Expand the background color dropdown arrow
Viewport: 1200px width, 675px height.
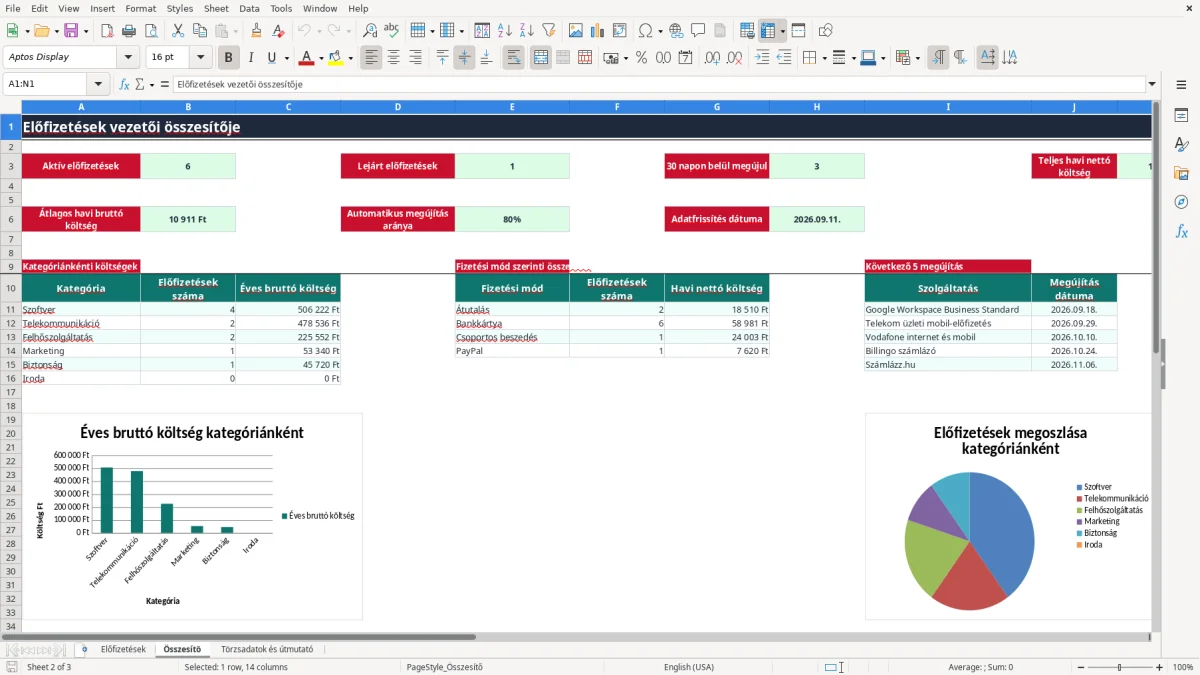click(350, 58)
